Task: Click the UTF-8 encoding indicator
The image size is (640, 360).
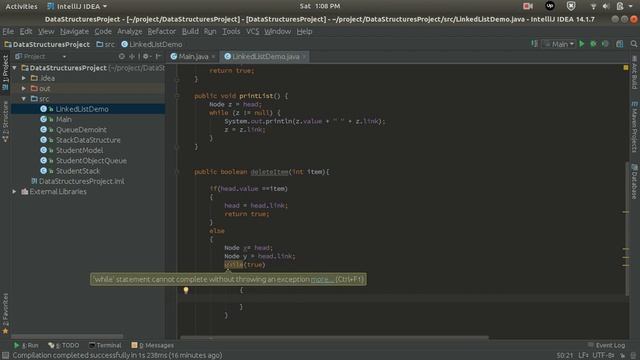Action: coord(604,356)
